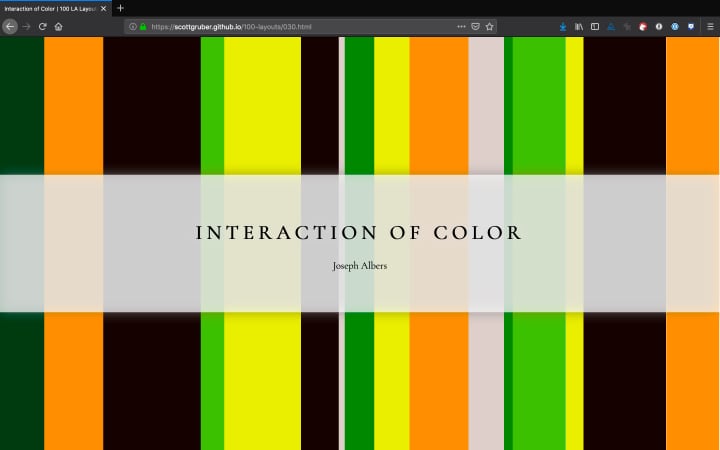Open the Firefox home page
Image resolution: width=720 pixels, height=450 pixels.
(58, 27)
